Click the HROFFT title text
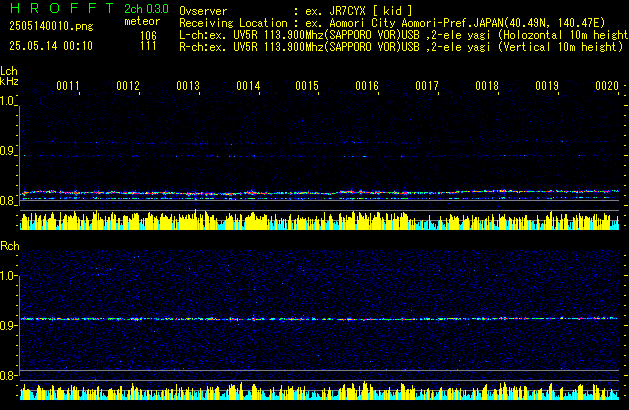629x410 pixels. point(62,8)
